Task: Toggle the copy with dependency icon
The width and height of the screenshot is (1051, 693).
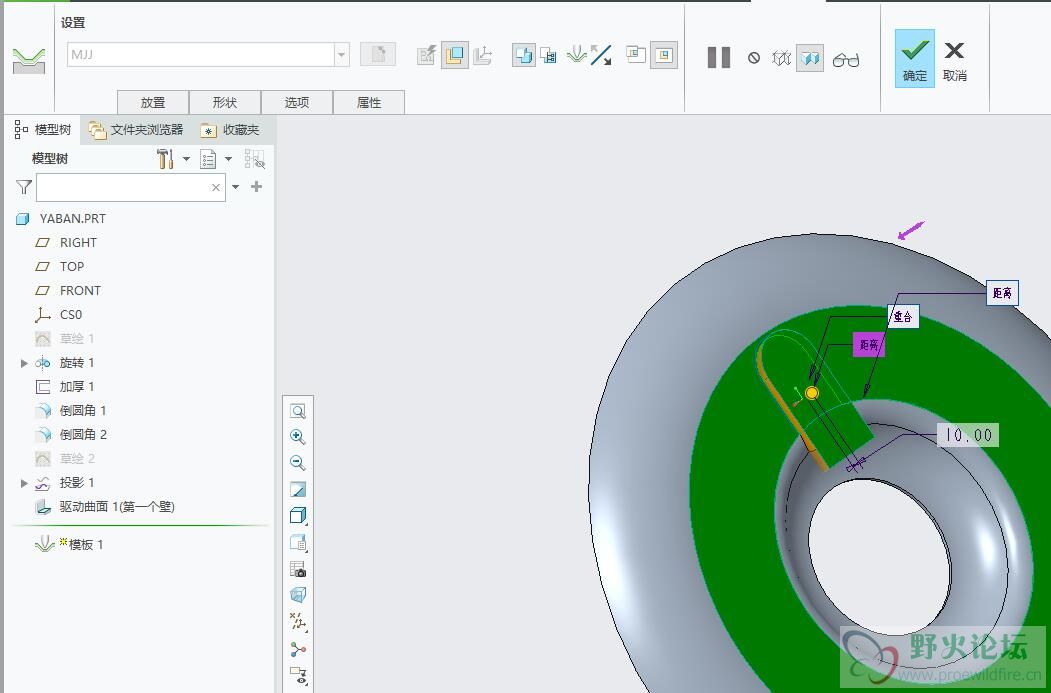Action: point(523,55)
